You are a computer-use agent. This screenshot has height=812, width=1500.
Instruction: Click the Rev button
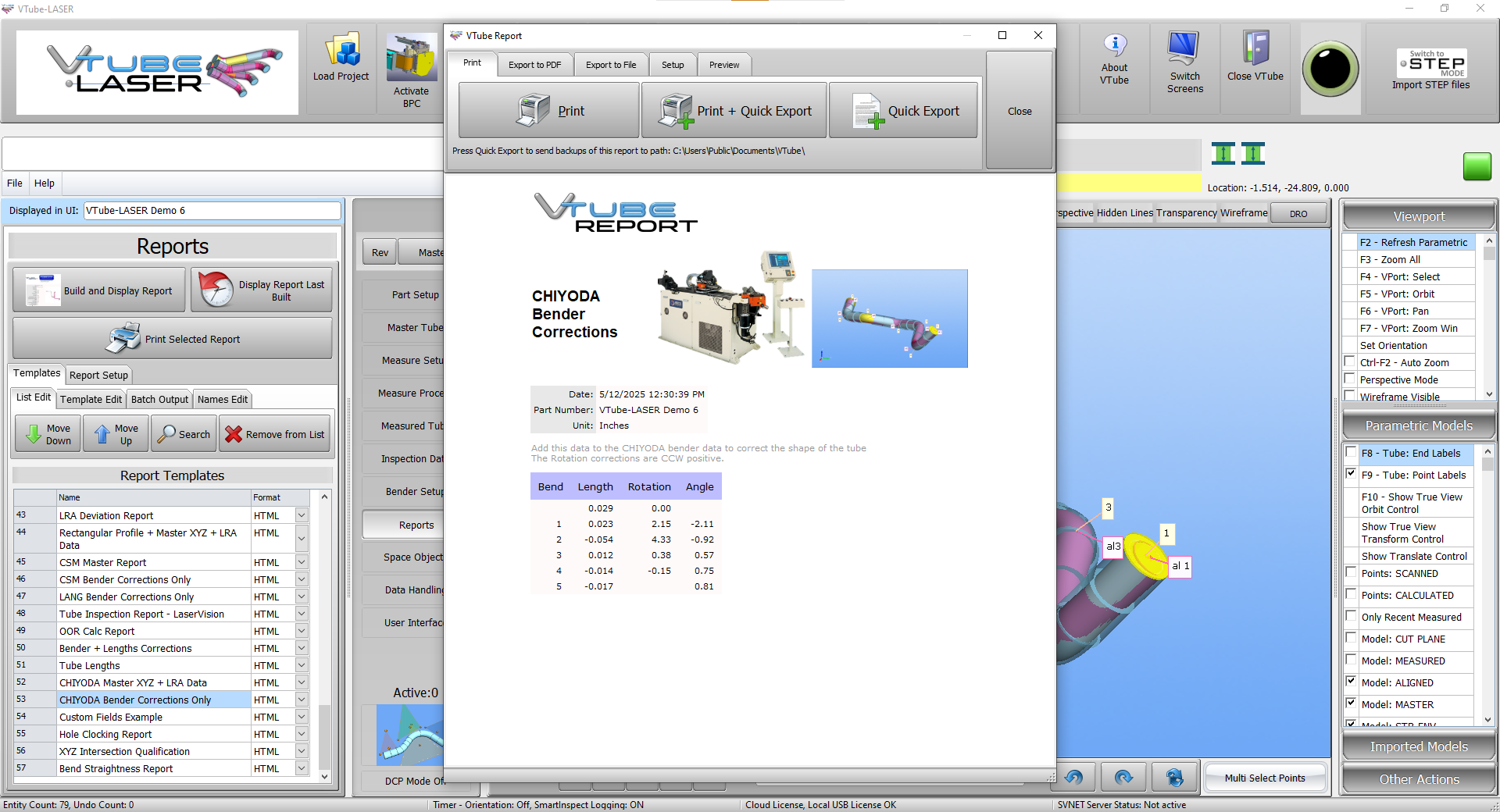point(380,252)
